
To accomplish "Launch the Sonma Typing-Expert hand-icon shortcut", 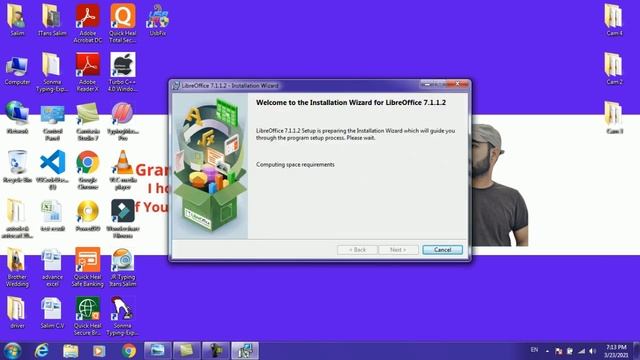I will [x=122, y=316].
